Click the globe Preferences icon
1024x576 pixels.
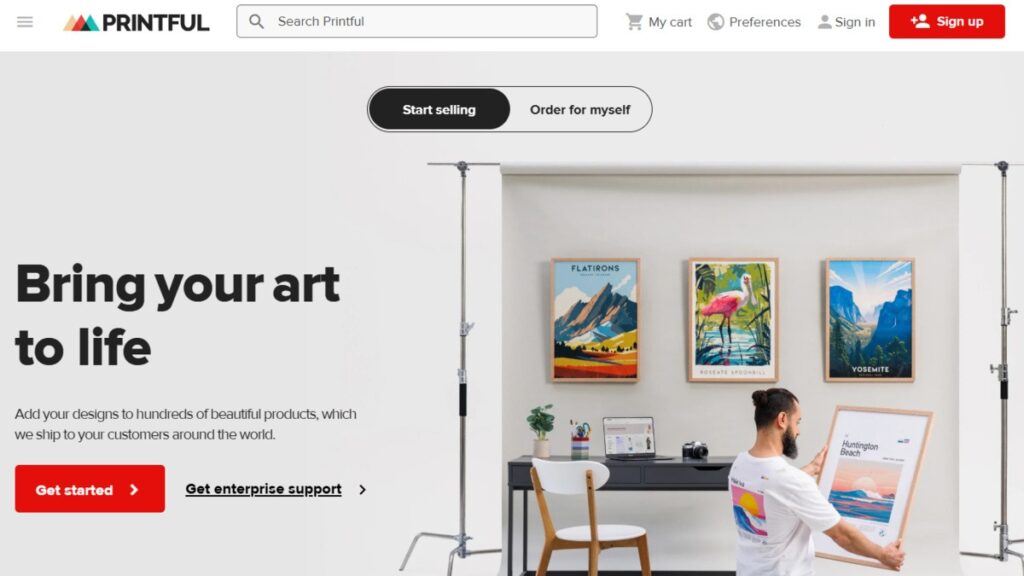point(716,22)
